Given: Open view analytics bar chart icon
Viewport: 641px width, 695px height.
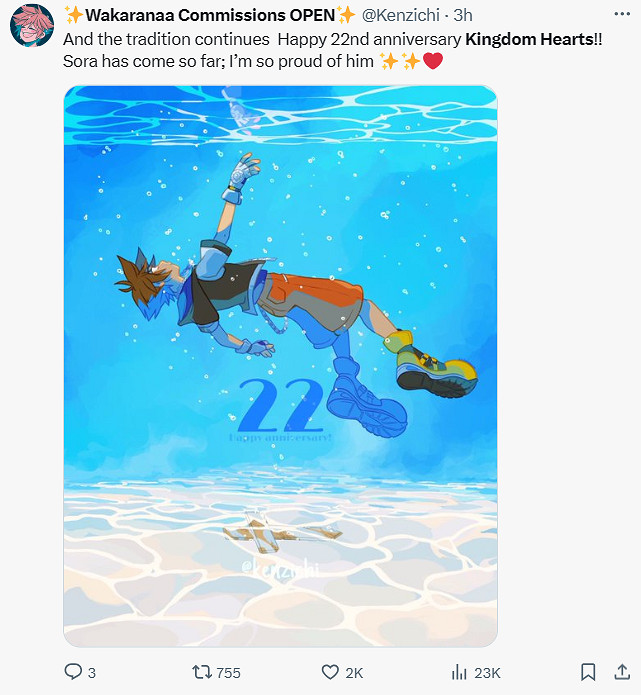Looking at the screenshot, I should click(459, 672).
